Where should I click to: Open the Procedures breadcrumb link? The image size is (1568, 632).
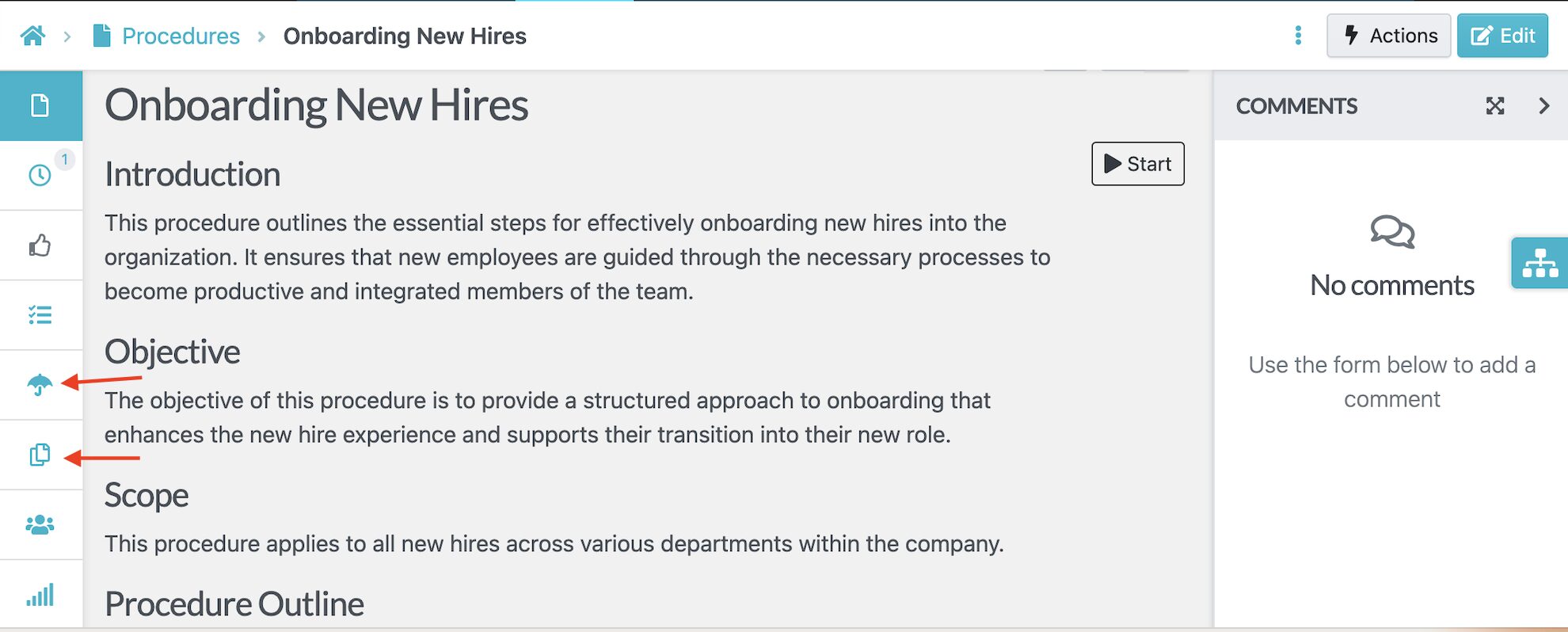[181, 36]
